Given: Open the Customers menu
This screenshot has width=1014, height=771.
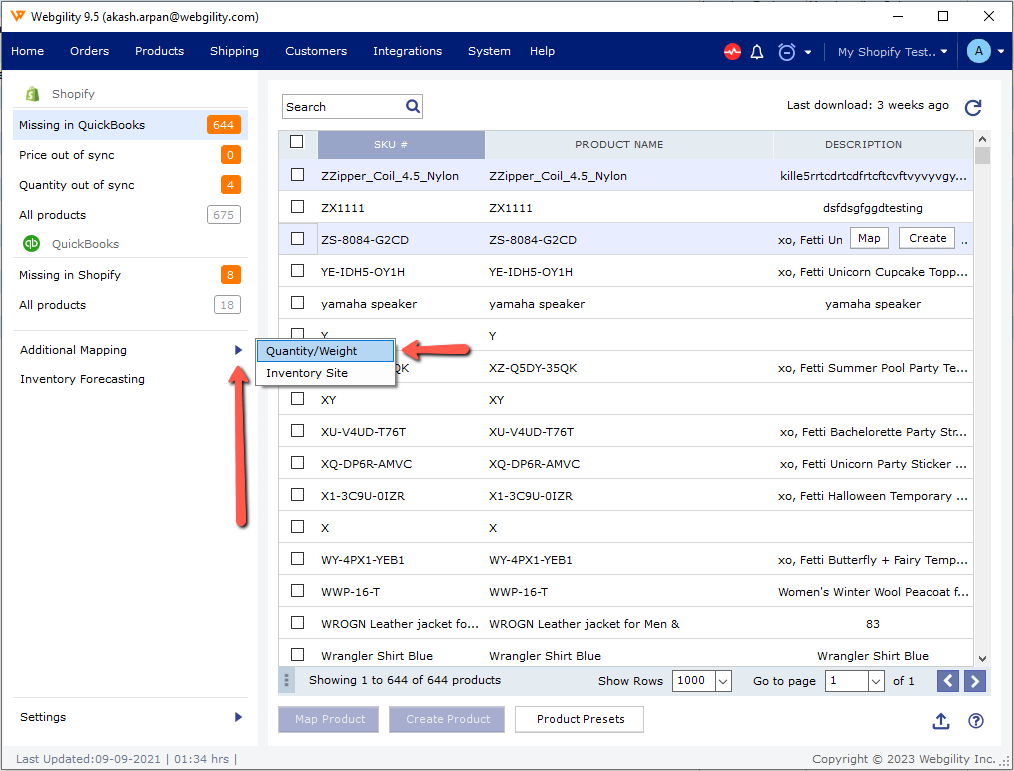Looking at the screenshot, I should [x=316, y=51].
